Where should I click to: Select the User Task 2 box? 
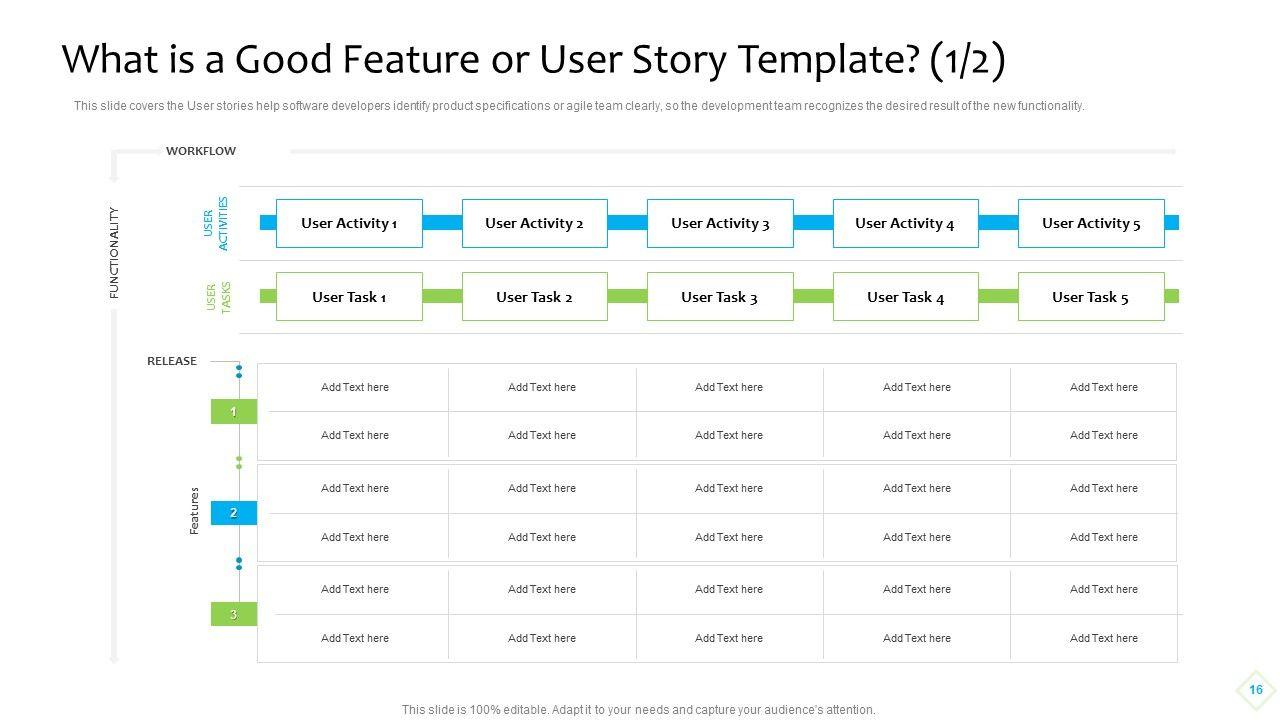tap(534, 297)
